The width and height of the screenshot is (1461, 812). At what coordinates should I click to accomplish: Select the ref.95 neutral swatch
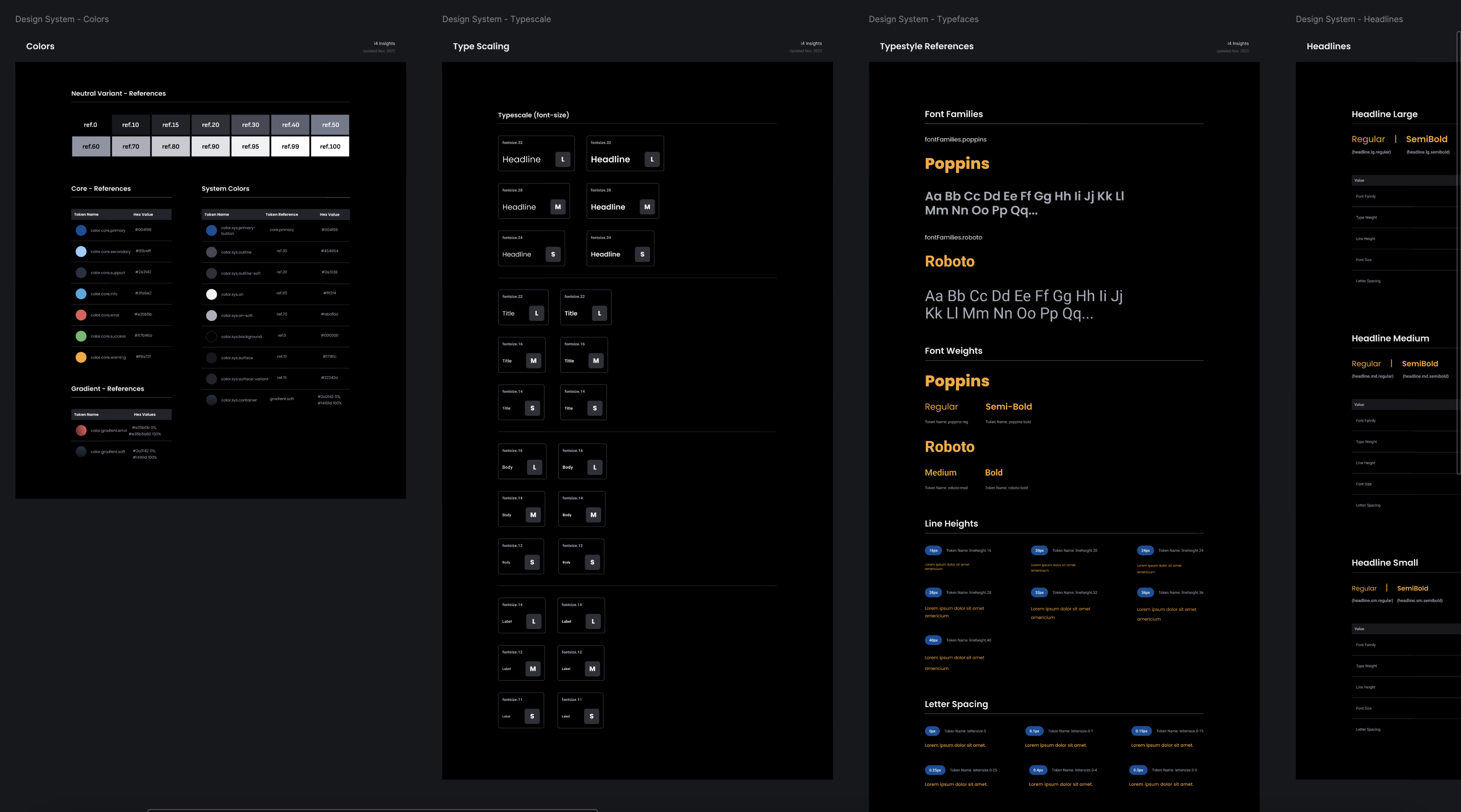(250, 146)
